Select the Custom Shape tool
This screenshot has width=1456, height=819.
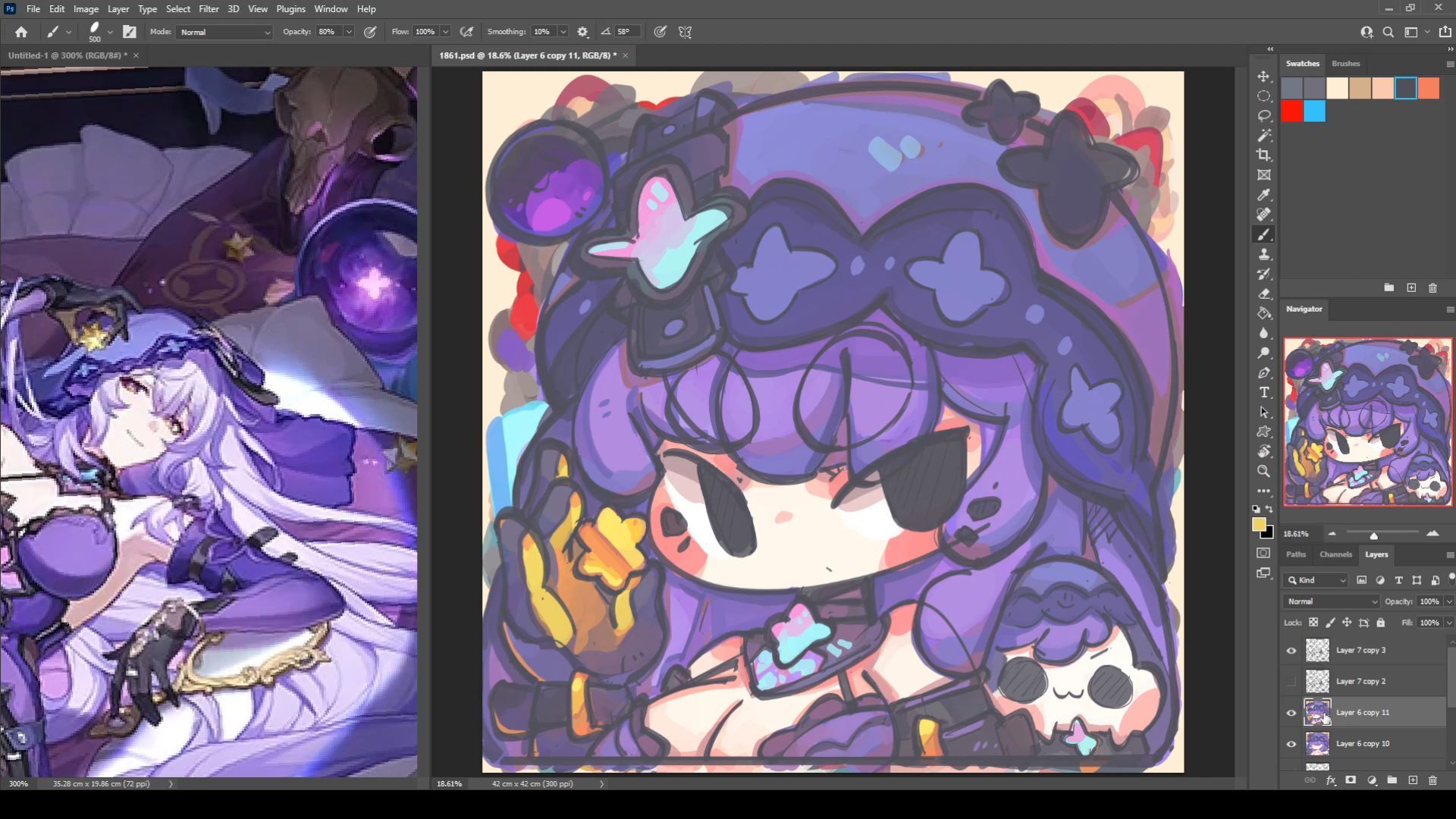click(x=1263, y=431)
